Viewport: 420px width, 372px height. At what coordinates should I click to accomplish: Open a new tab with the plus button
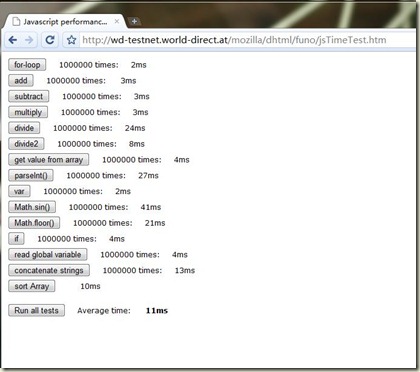pyautogui.click(x=134, y=22)
